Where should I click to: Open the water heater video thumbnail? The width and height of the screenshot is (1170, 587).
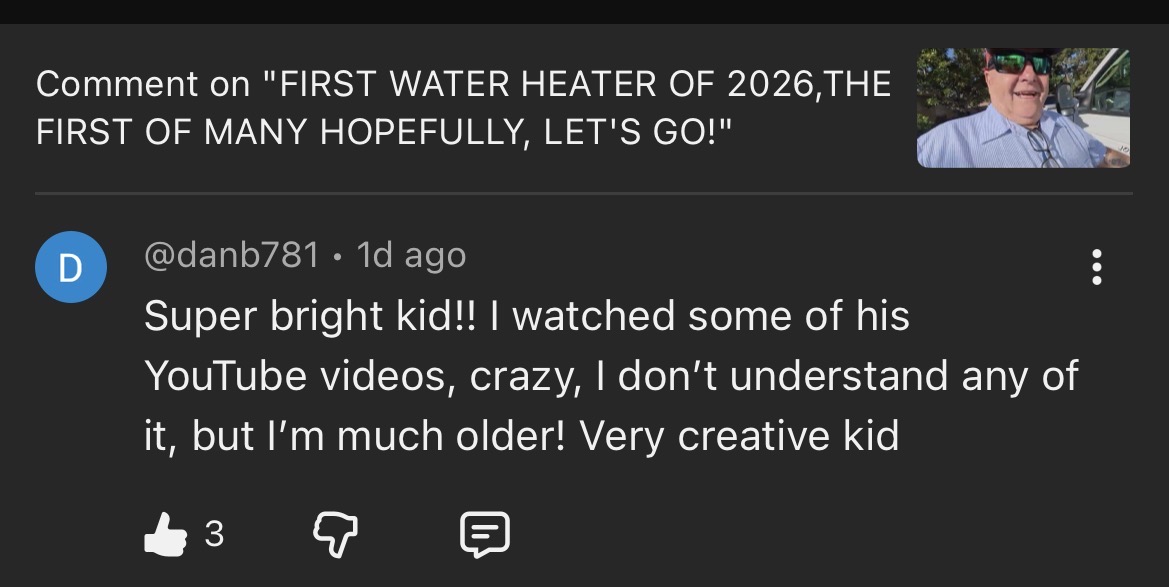pyautogui.click(x=1023, y=108)
